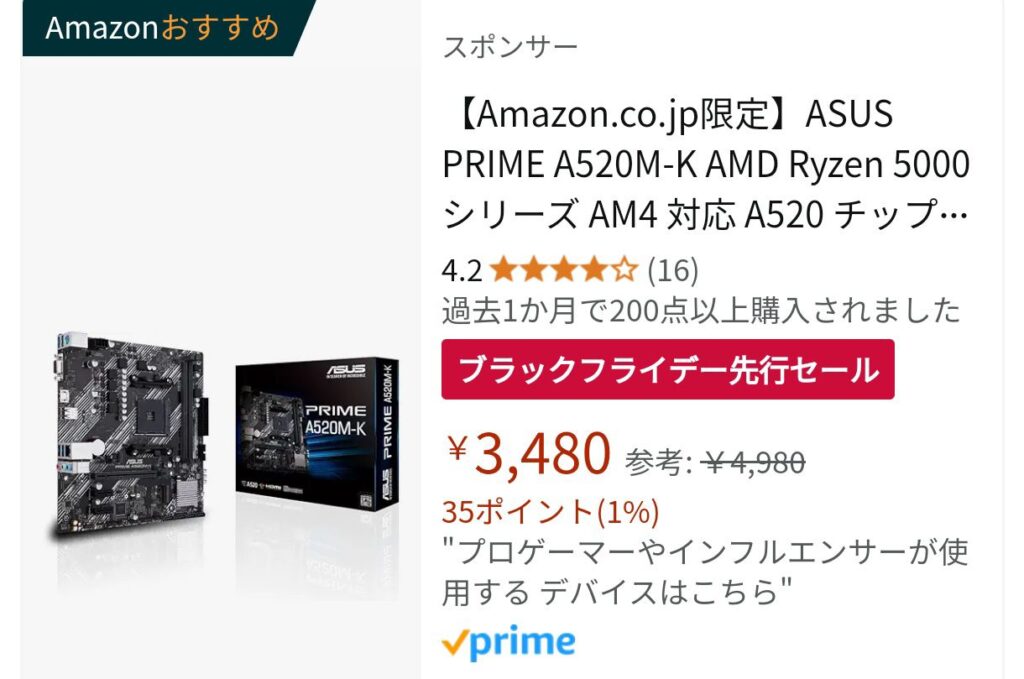Click the PRIME A520M-K retail box image
This screenshot has height=679, width=1024.
pyautogui.click(x=317, y=434)
